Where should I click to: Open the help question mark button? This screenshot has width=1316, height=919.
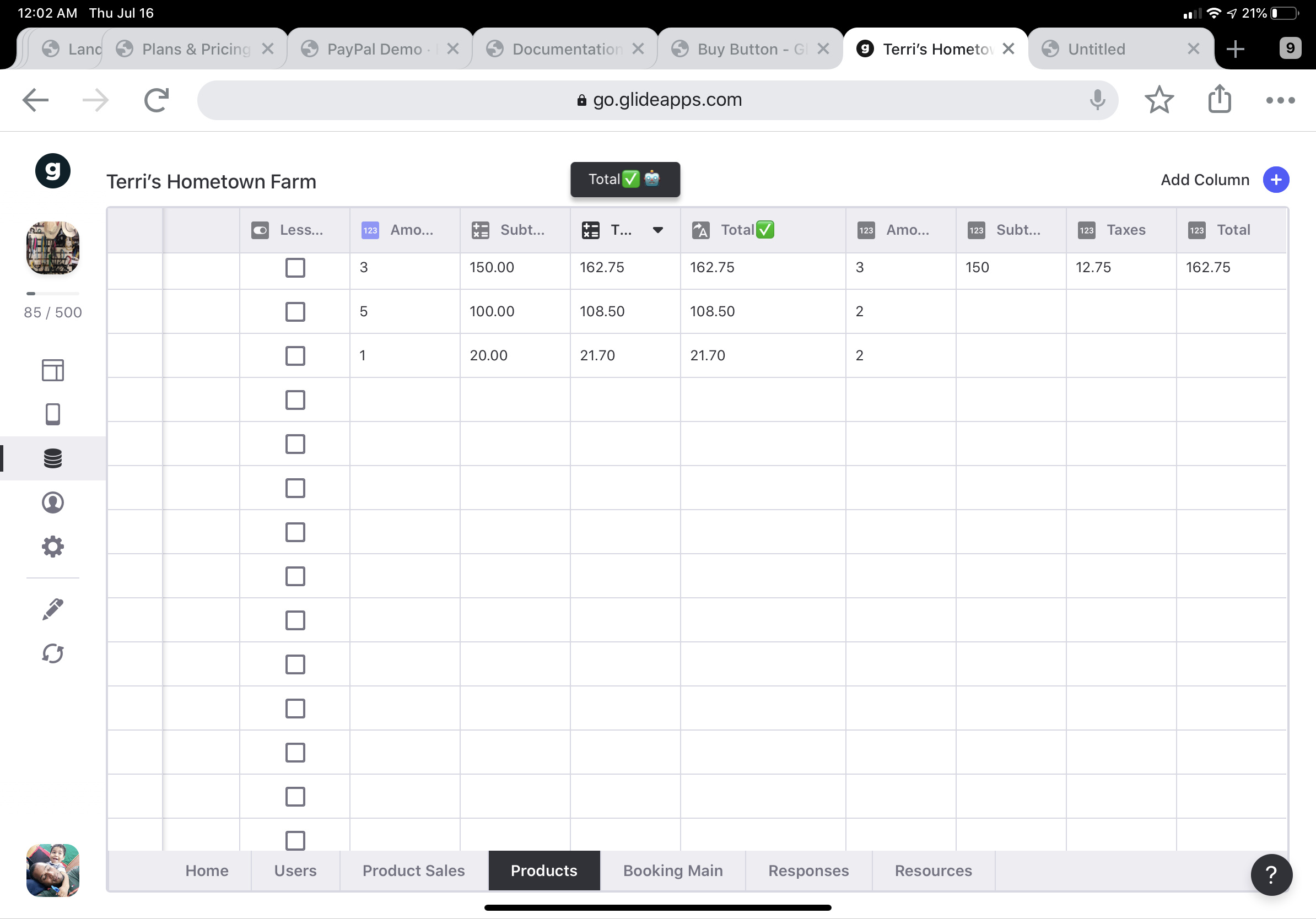1271,874
